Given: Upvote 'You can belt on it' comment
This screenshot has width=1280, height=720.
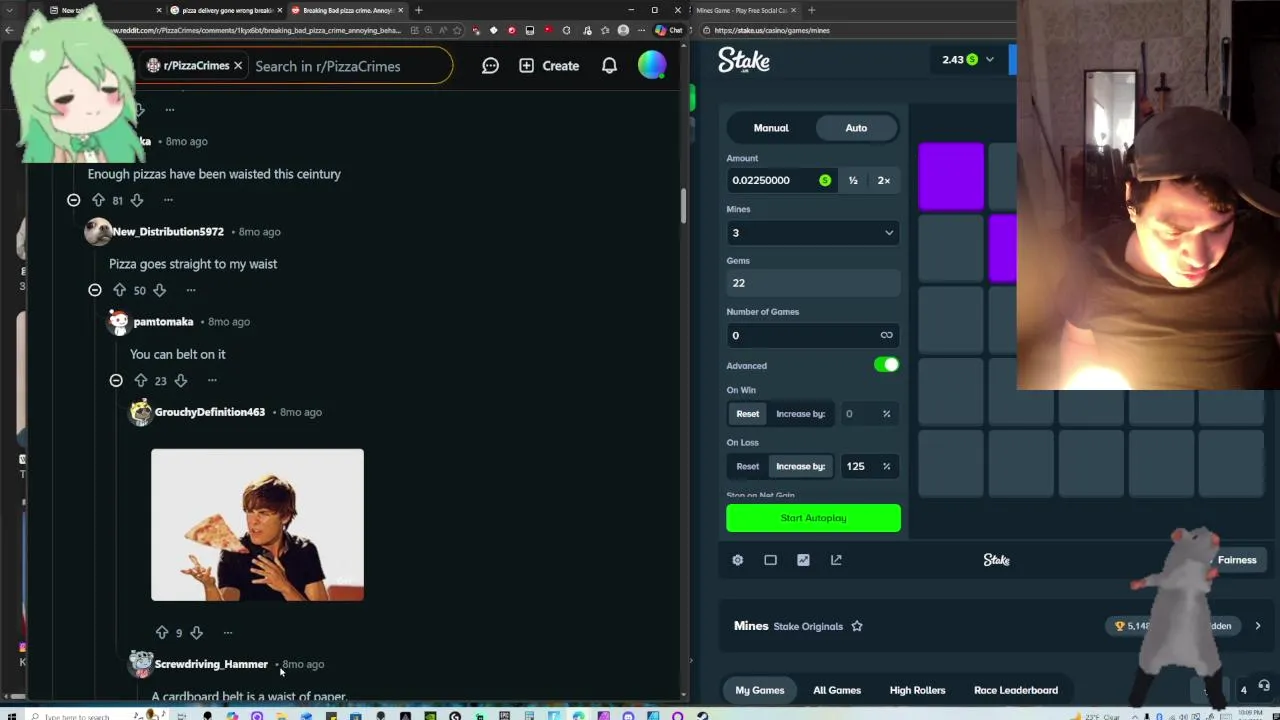Looking at the screenshot, I should (x=140, y=380).
